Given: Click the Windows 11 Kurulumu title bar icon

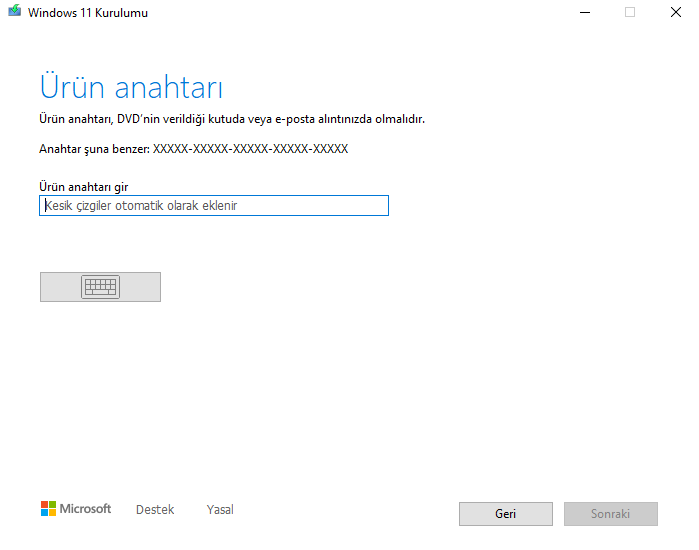Looking at the screenshot, I should pos(14,11).
